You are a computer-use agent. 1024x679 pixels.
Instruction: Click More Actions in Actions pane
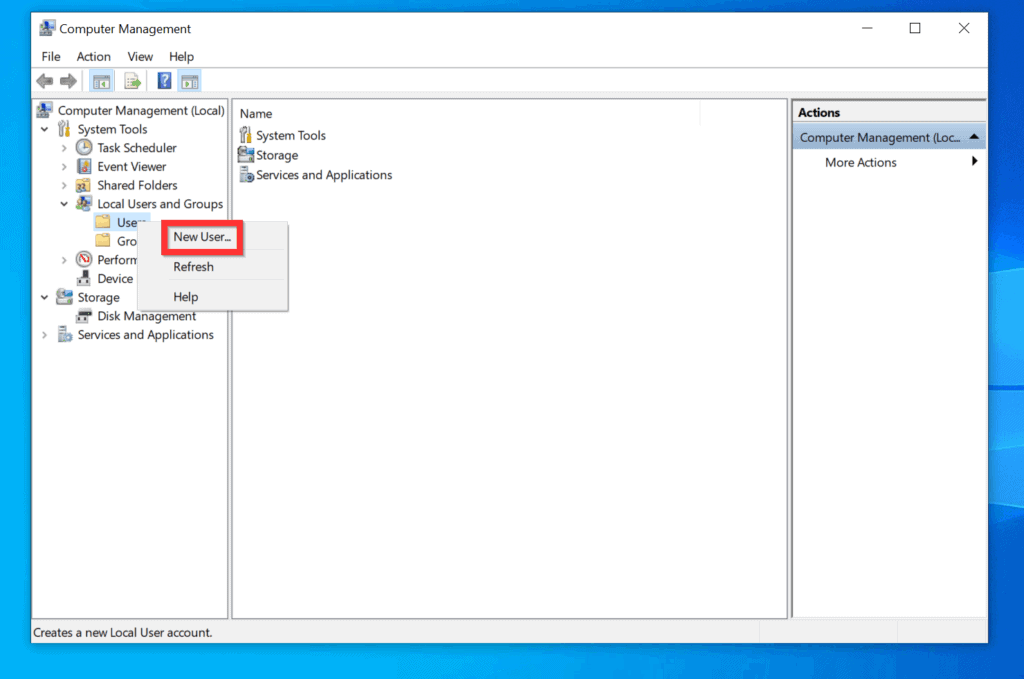click(x=860, y=162)
